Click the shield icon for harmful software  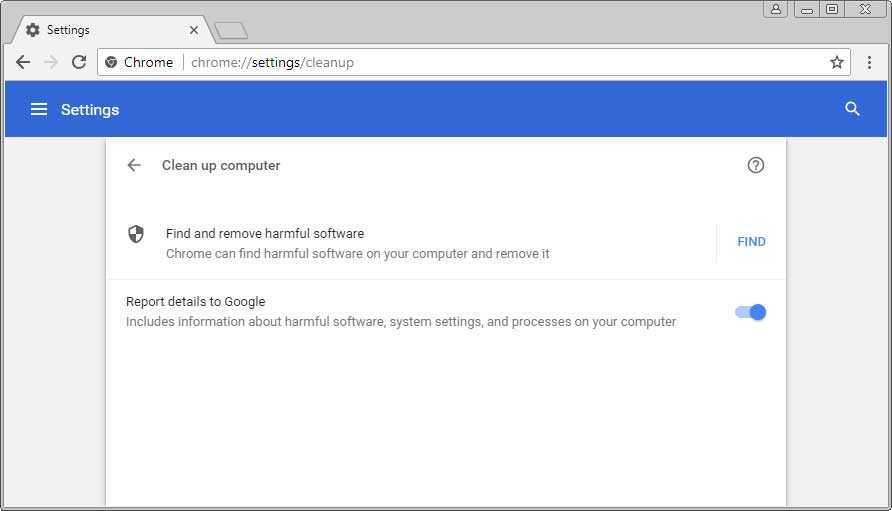(x=136, y=234)
